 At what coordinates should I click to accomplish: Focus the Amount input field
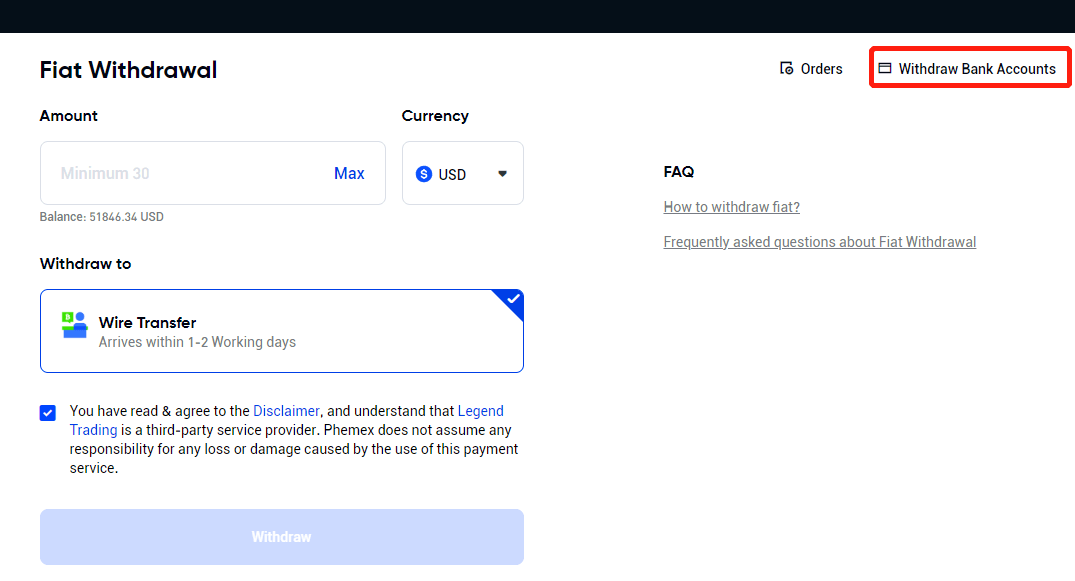[x=185, y=173]
